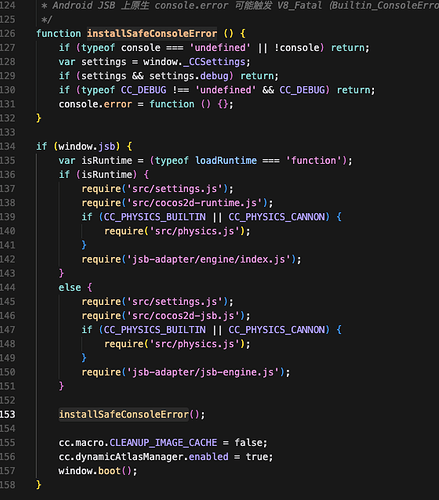Click the else keyword on line 144
This screenshot has width=439, height=500.
(70, 288)
